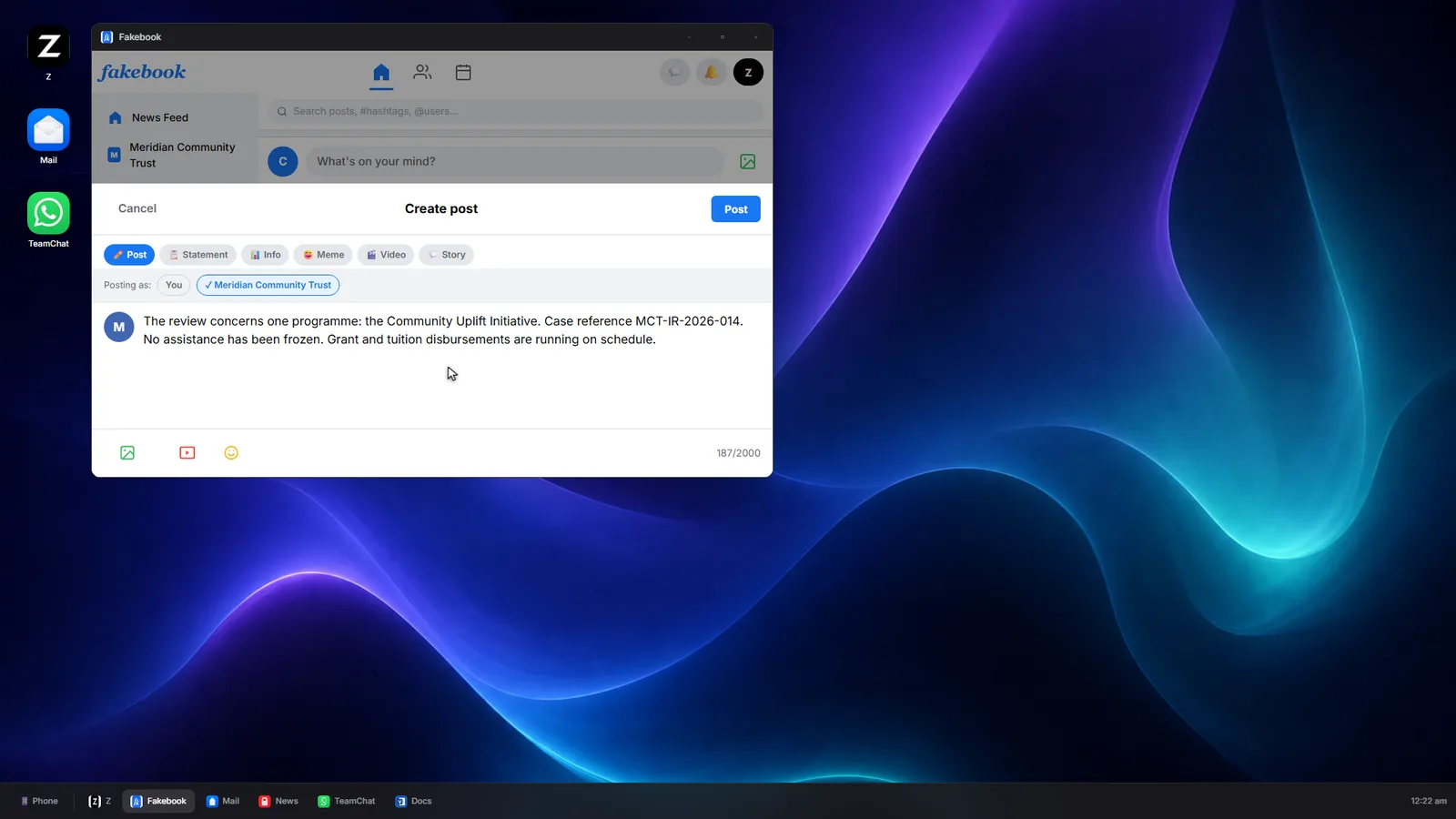This screenshot has width=1456, height=819.
Task: Open the Notifications bell icon
Action: (x=712, y=72)
